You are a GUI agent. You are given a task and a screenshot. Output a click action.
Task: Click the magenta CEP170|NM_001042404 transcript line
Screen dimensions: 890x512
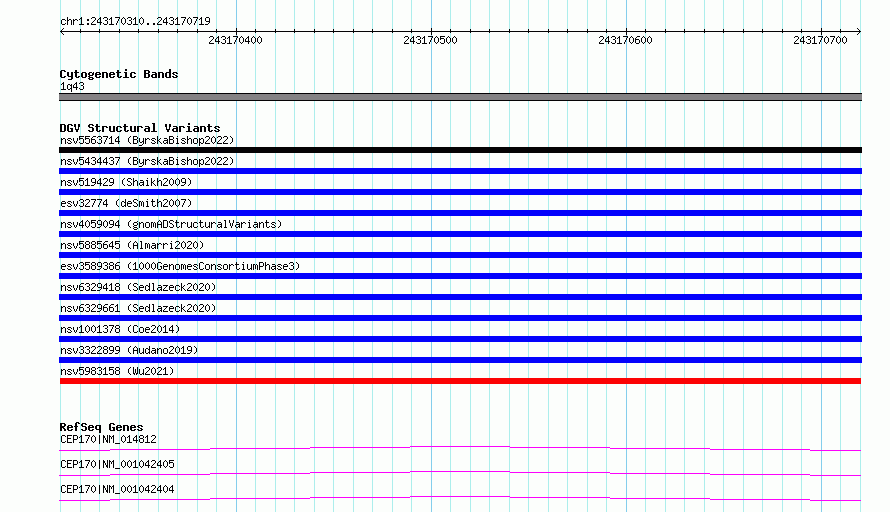[460, 498]
